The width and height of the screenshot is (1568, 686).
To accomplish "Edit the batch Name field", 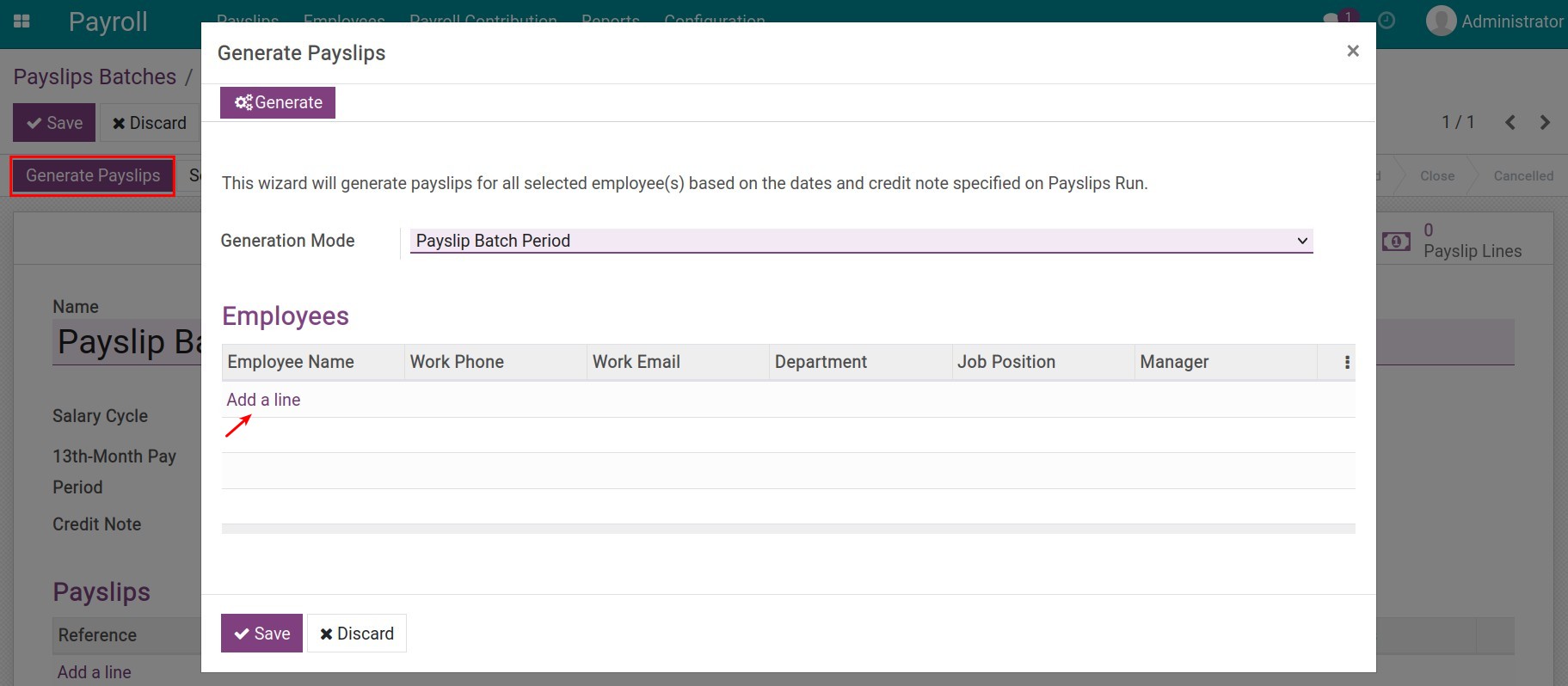I will pos(127,342).
